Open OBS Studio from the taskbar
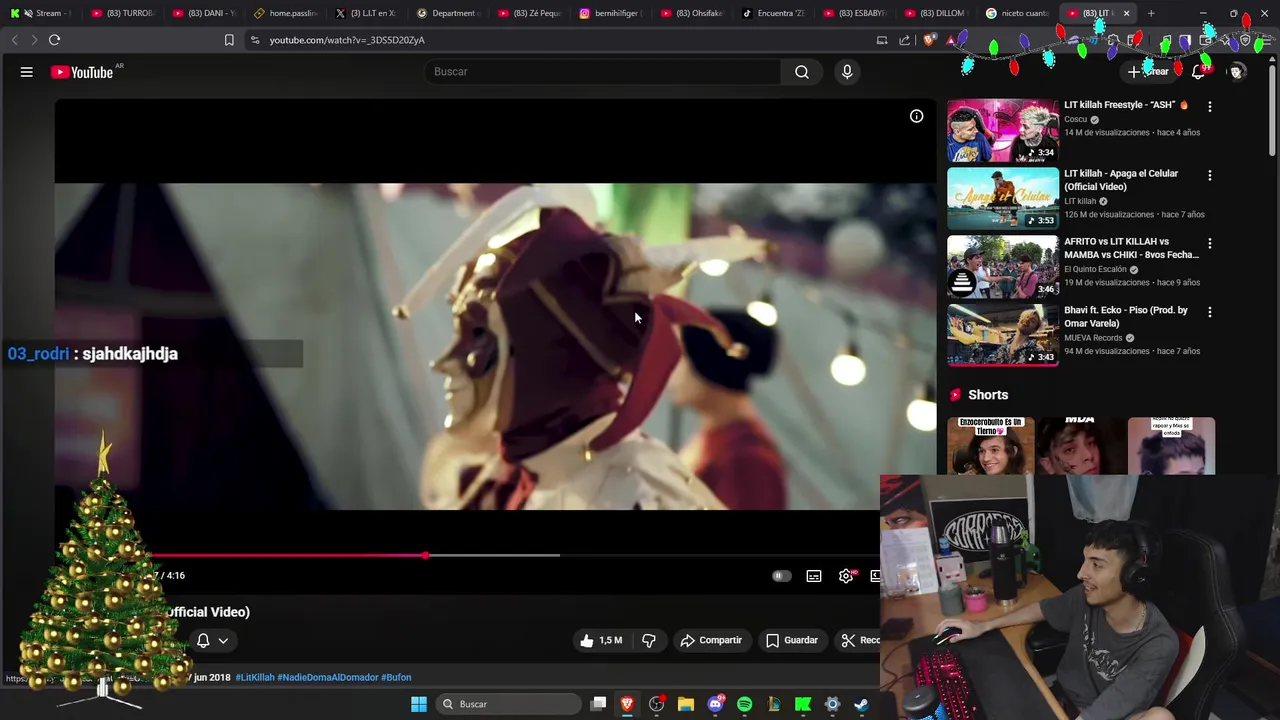 pos(656,704)
